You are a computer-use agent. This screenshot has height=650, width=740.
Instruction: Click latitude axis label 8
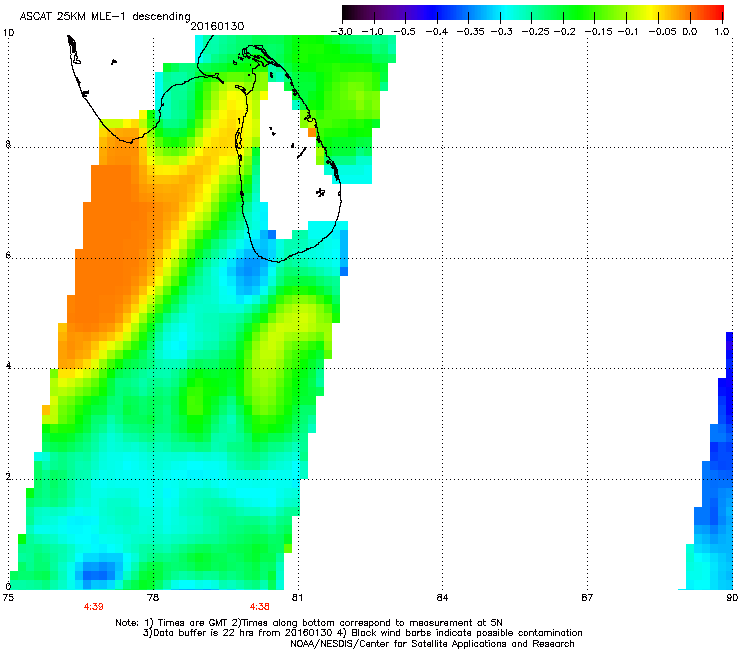coord(8,144)
